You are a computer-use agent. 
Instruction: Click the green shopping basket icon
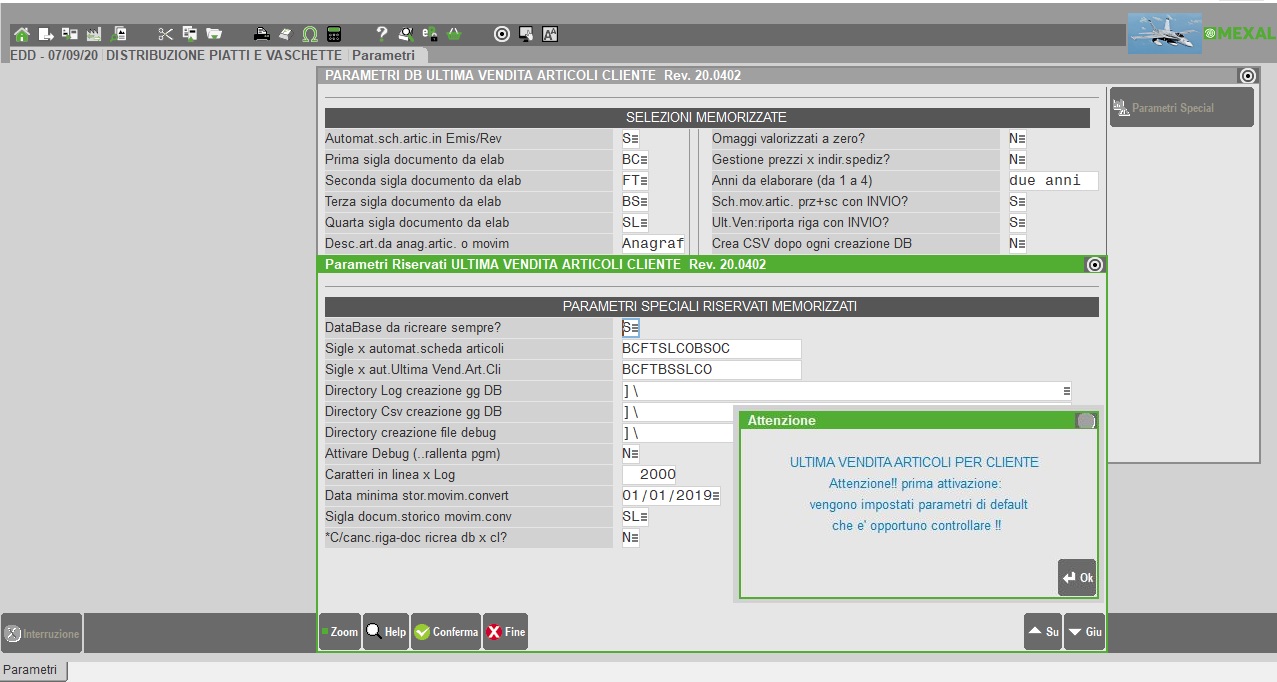(x=454, y=34)
